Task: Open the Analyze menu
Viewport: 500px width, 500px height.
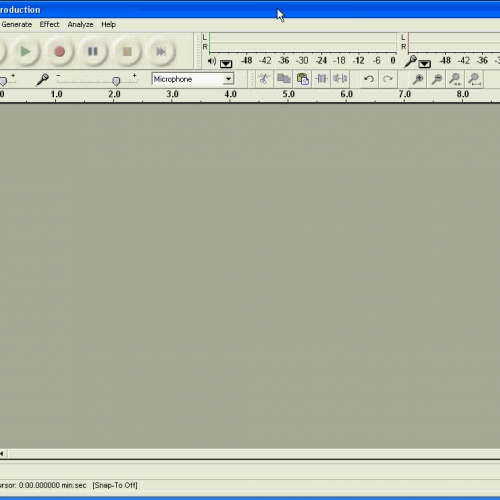Action: [x=80, y=24]
